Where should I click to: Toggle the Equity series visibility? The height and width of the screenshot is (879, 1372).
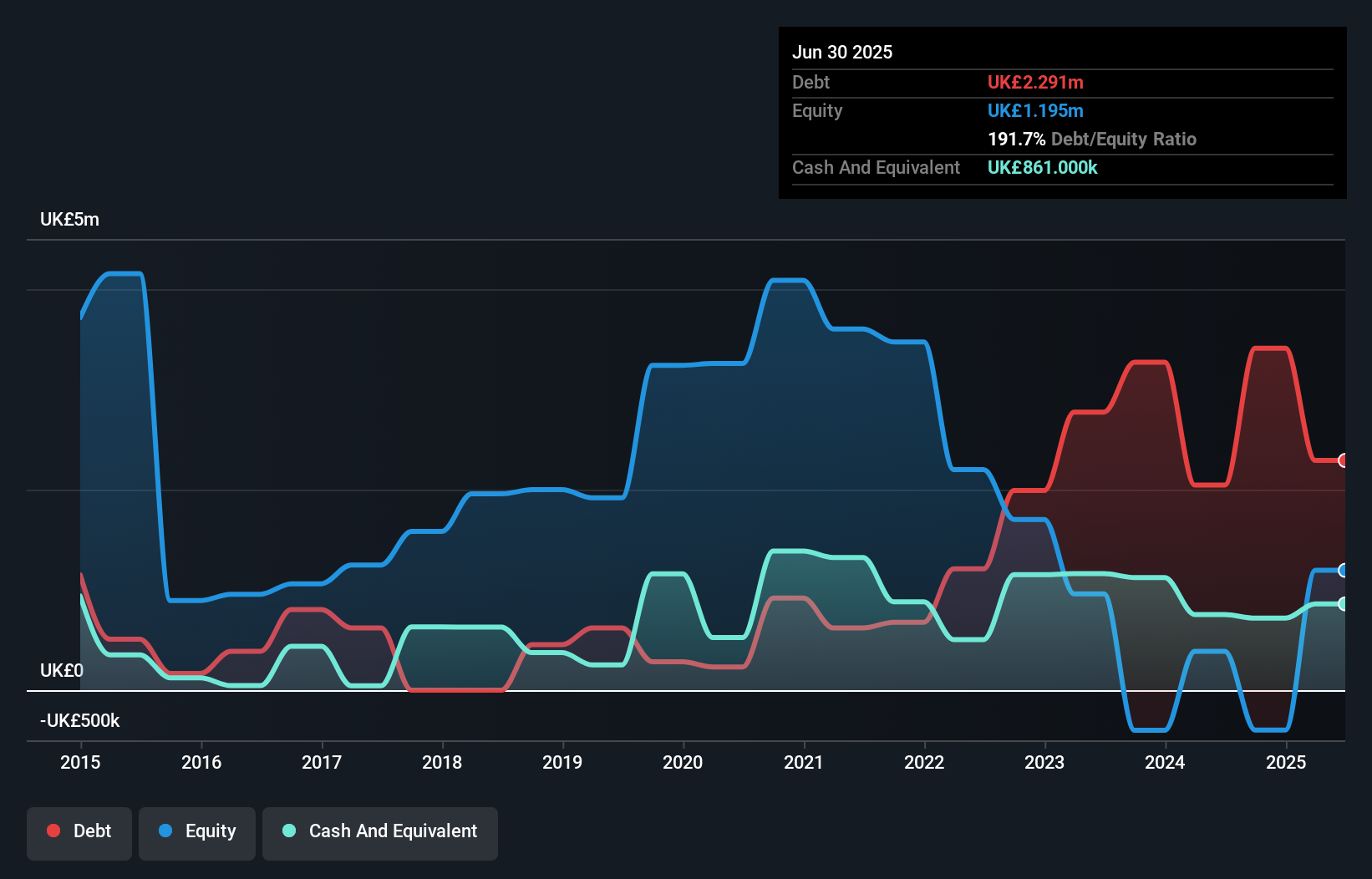pyautogui.click(x=196, y=832)
